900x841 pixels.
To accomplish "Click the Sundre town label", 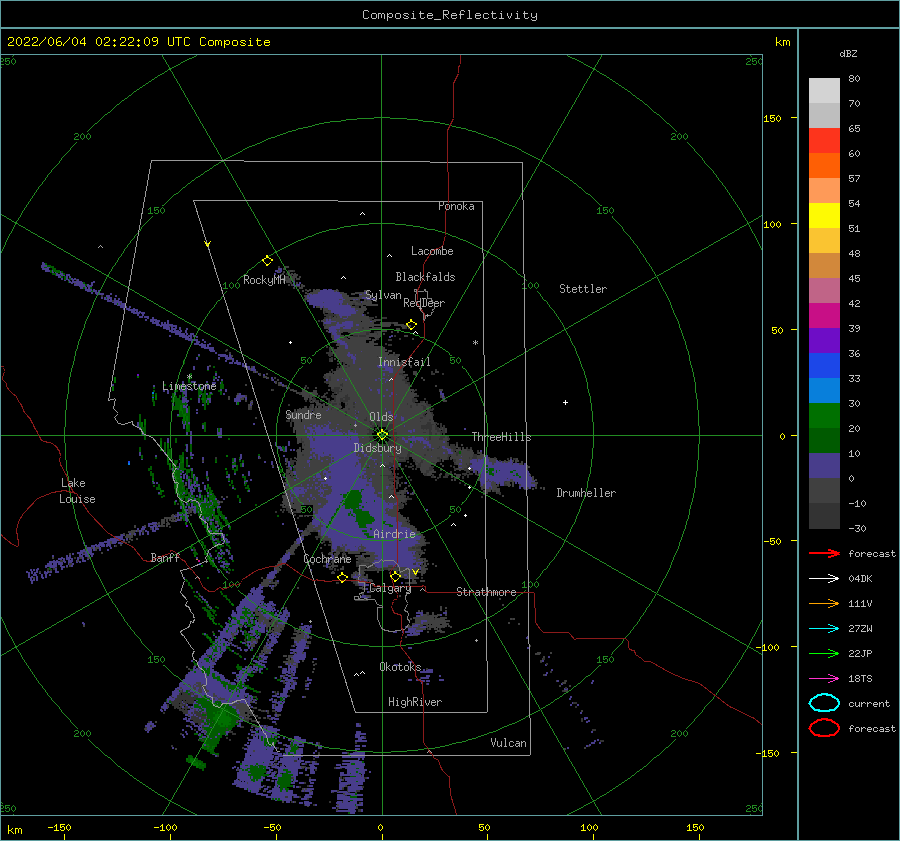I will 303,414.
